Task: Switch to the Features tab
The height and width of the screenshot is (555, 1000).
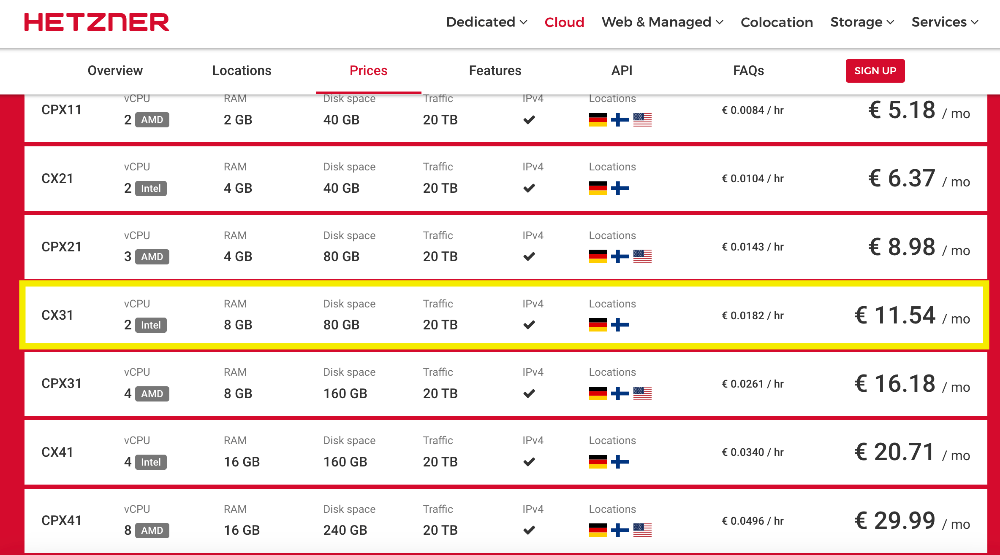Action: click(x=495, y=71)
